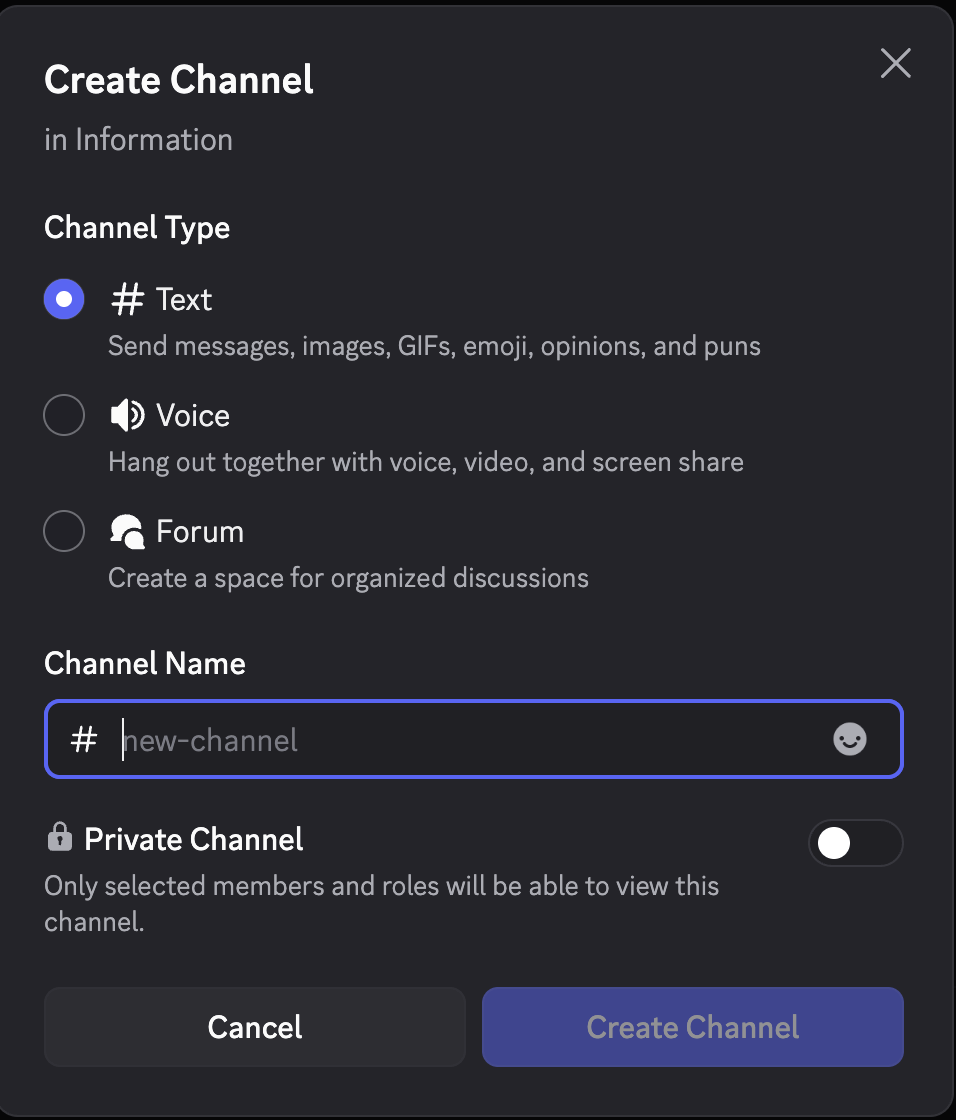Focus the new-channel name input field
This screenshot has height=1120, width=956.
pos(400,740)
